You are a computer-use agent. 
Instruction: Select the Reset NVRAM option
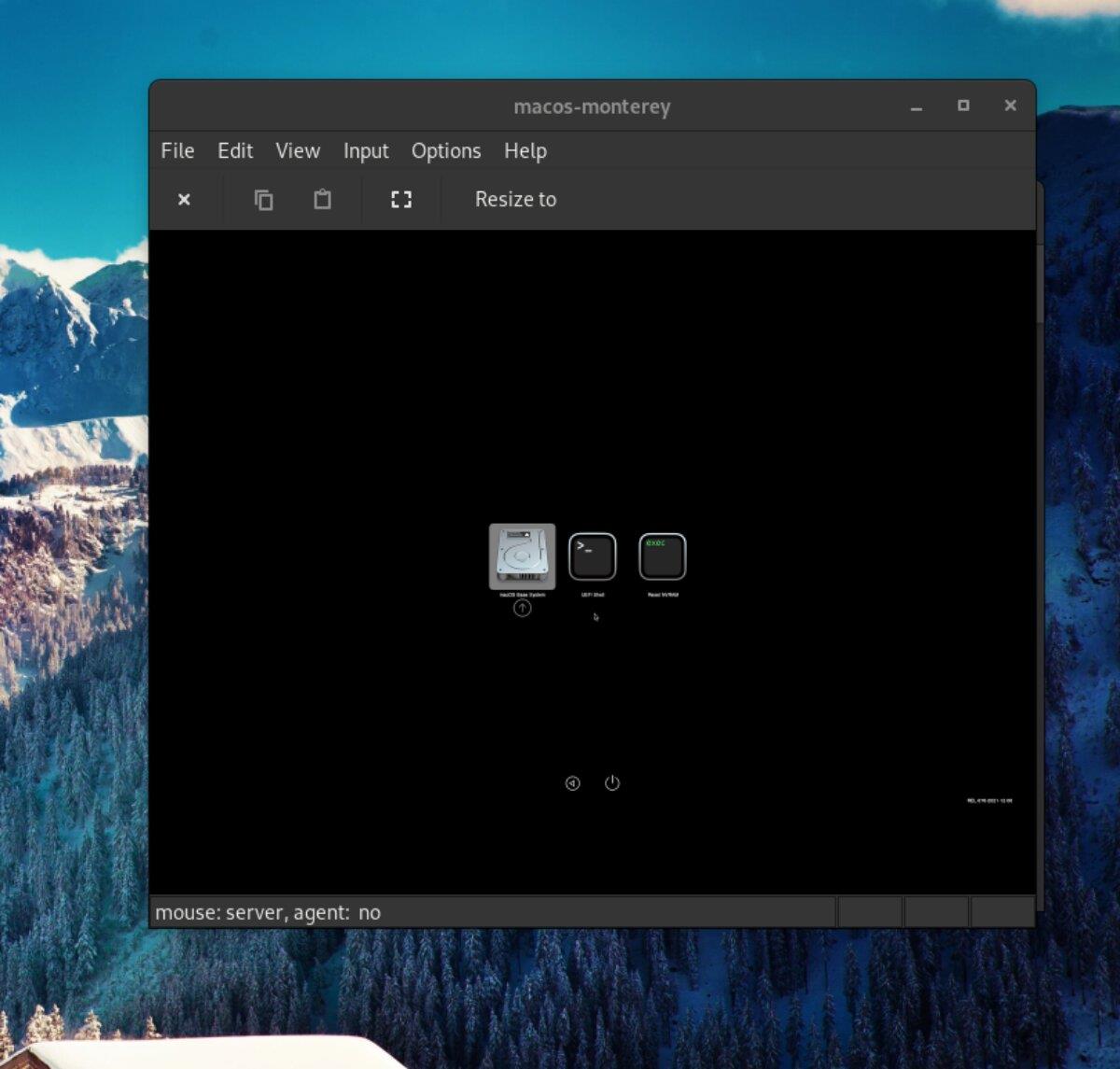(x=664, y=557)
